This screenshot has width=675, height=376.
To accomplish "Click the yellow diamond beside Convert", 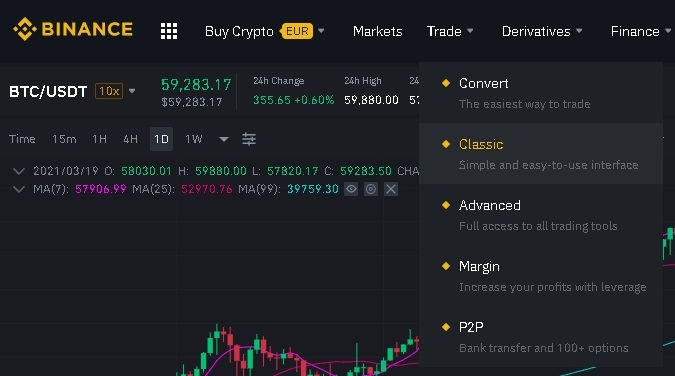I will (x=446, y=83).
